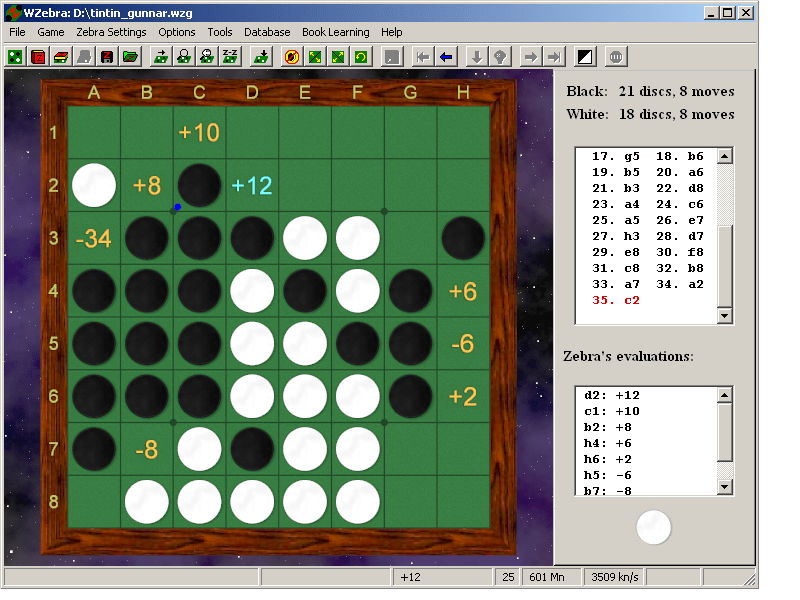
Task: Click the floppy disk save game icon
Action: pos(107,57)
